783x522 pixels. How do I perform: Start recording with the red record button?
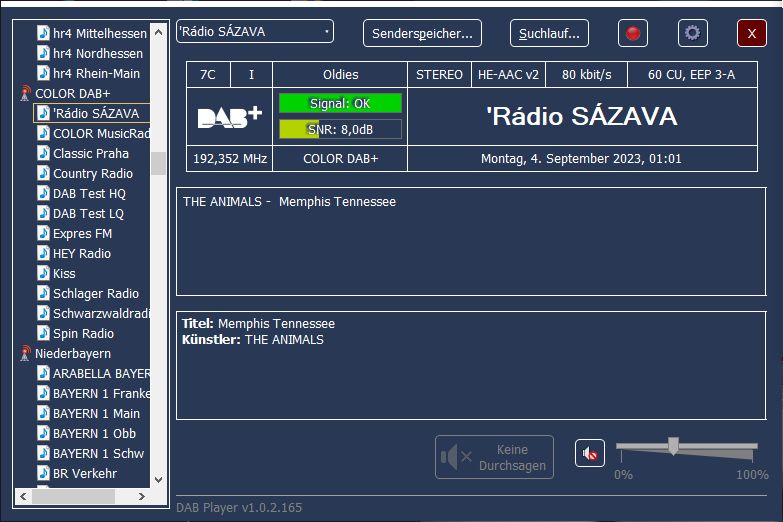pyautogui.click(x=633, y=33)
